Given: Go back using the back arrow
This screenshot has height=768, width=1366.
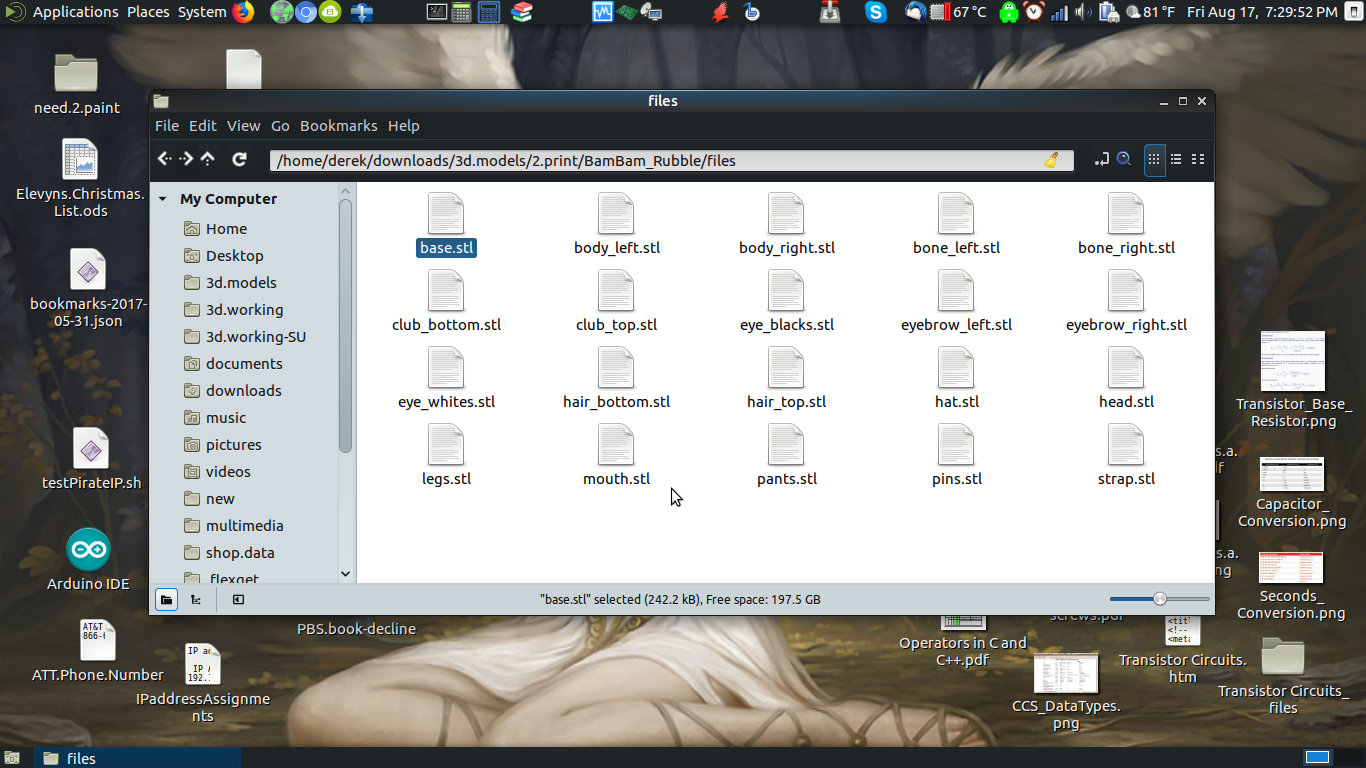Looking at the screenshot, I should (164, 159).
